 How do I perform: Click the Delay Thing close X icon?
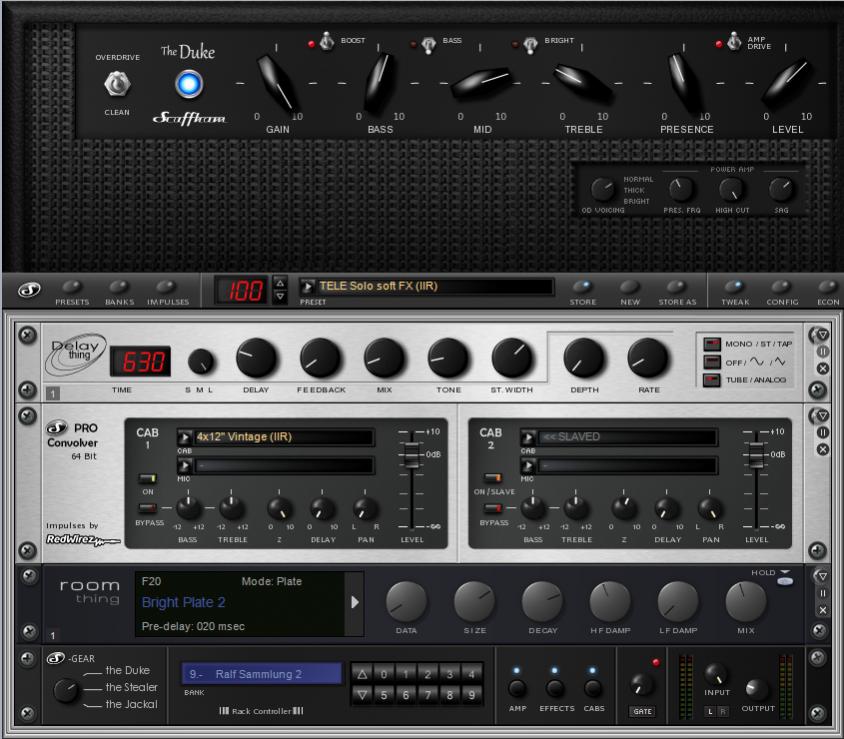pyautogui.click(x=823, y=368)
